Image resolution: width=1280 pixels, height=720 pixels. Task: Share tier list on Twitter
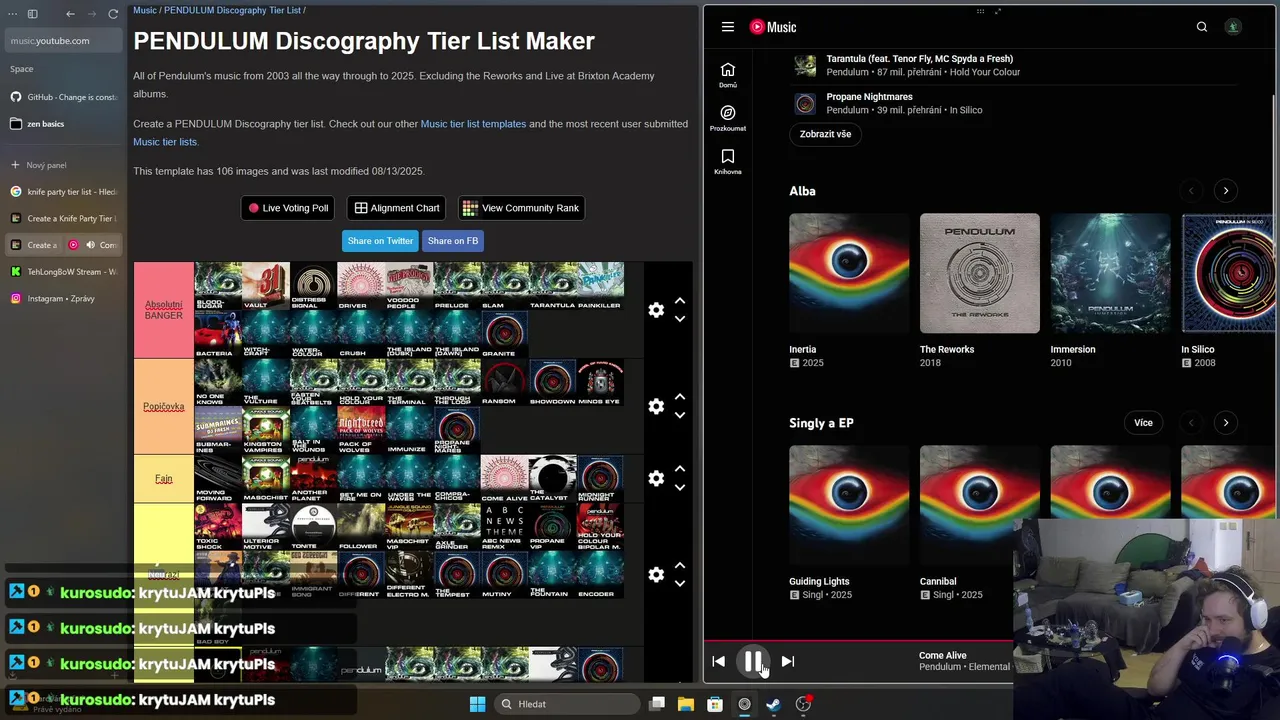380,241
